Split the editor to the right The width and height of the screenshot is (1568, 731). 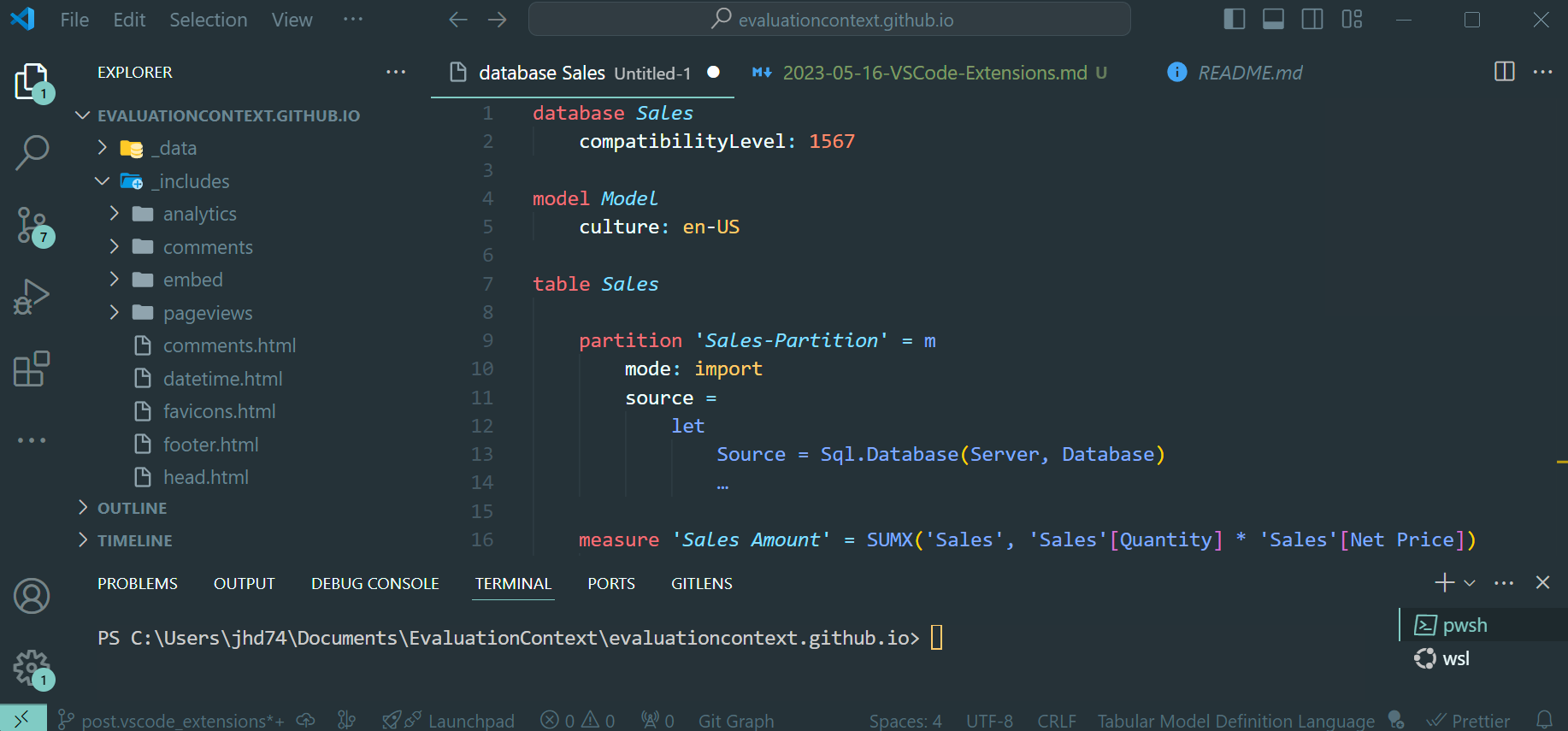click(x=1504, y=73)
